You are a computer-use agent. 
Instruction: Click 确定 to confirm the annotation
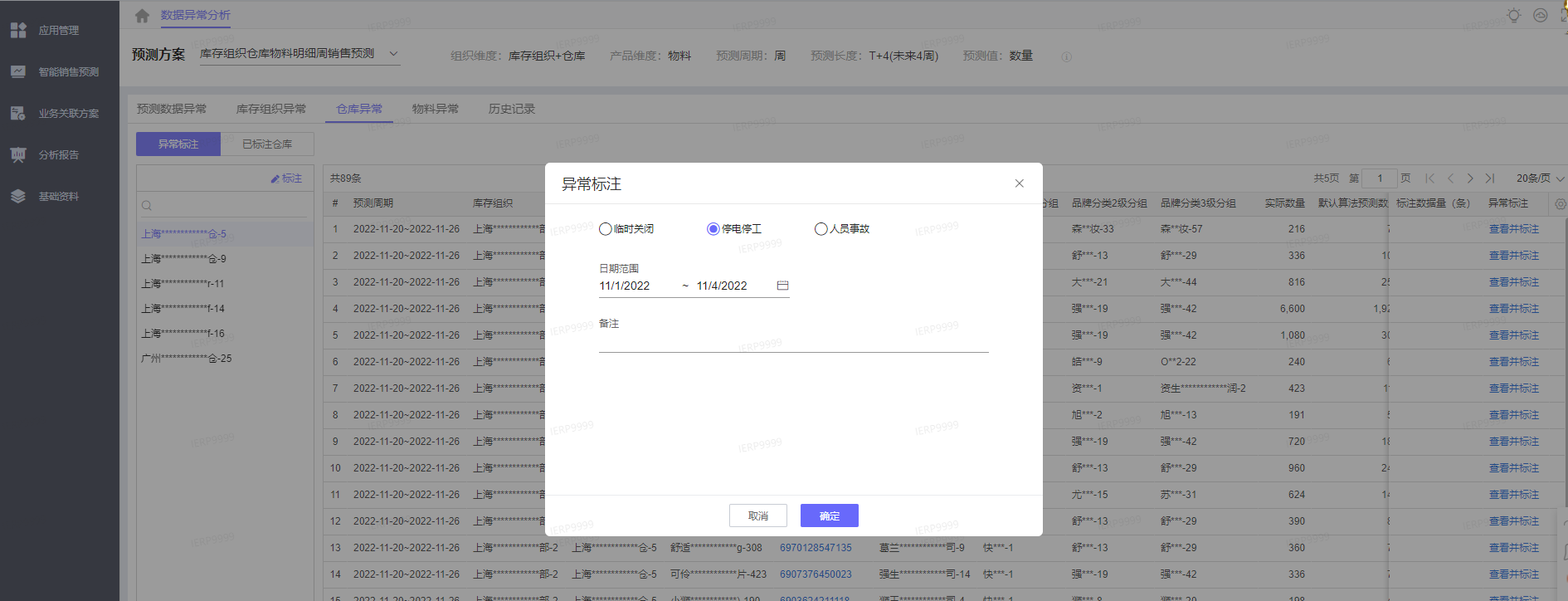pyautogui.click(x=830, y=515)
